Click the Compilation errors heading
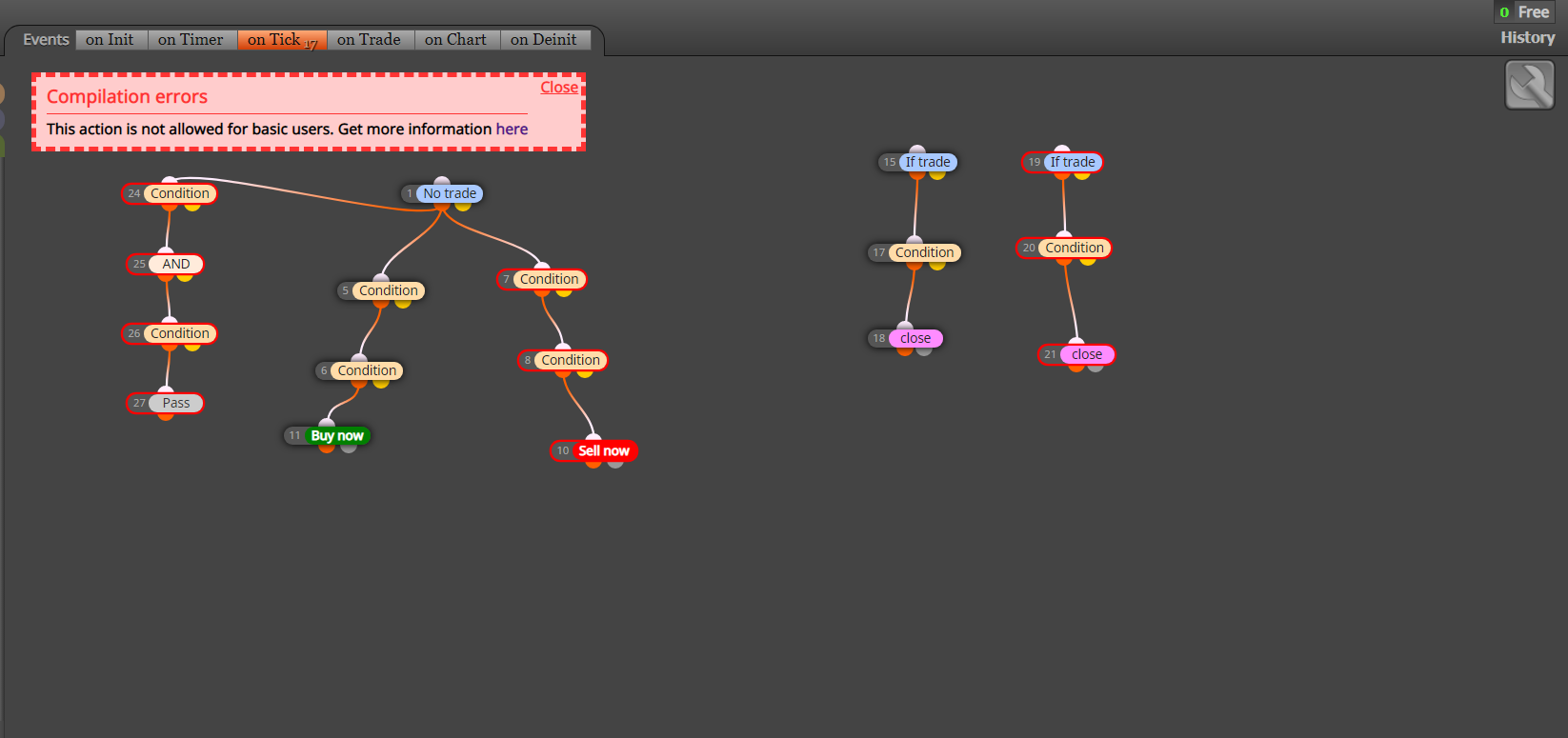 127,96
